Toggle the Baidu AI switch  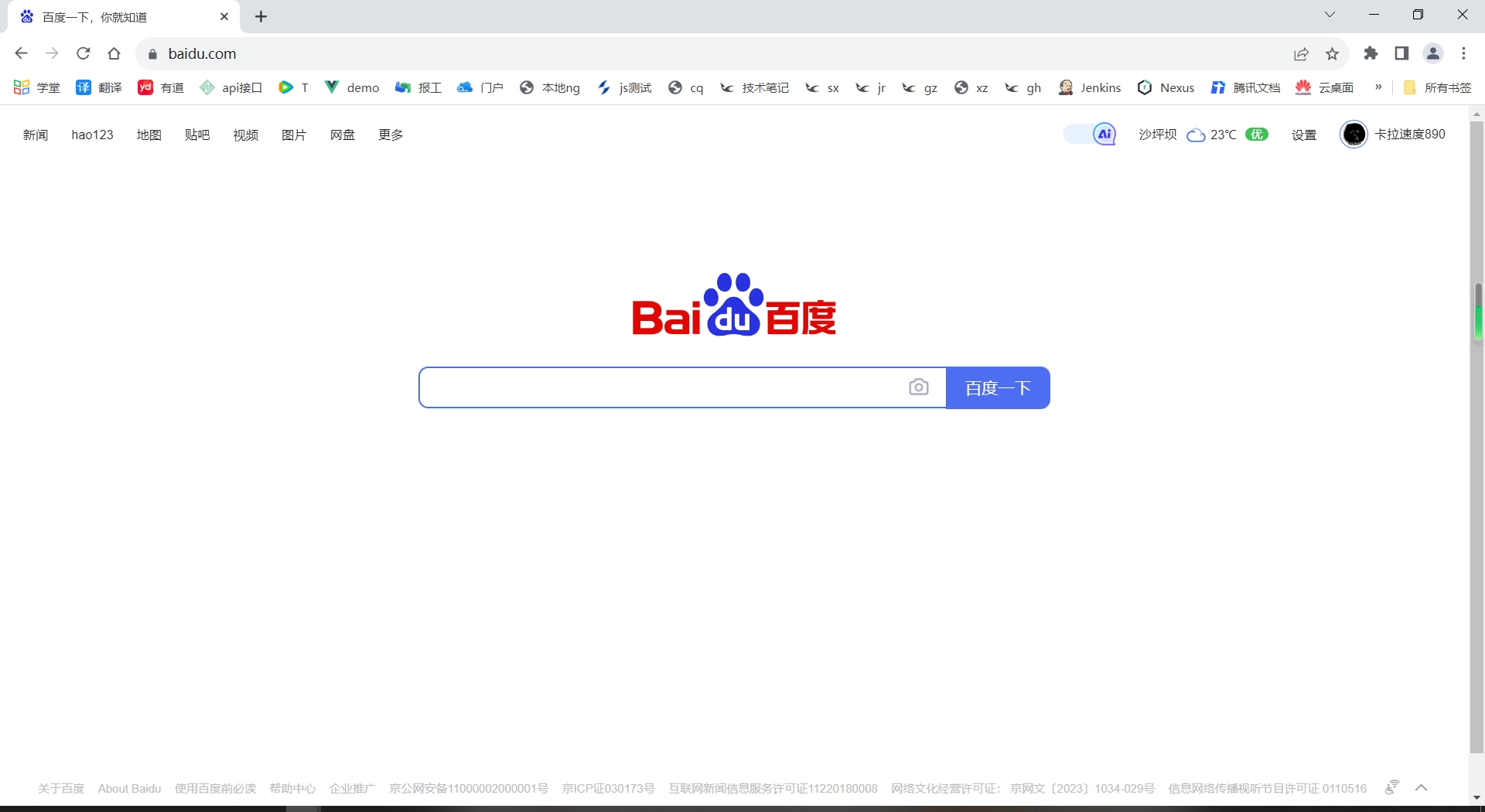(x=1091, y=135)
